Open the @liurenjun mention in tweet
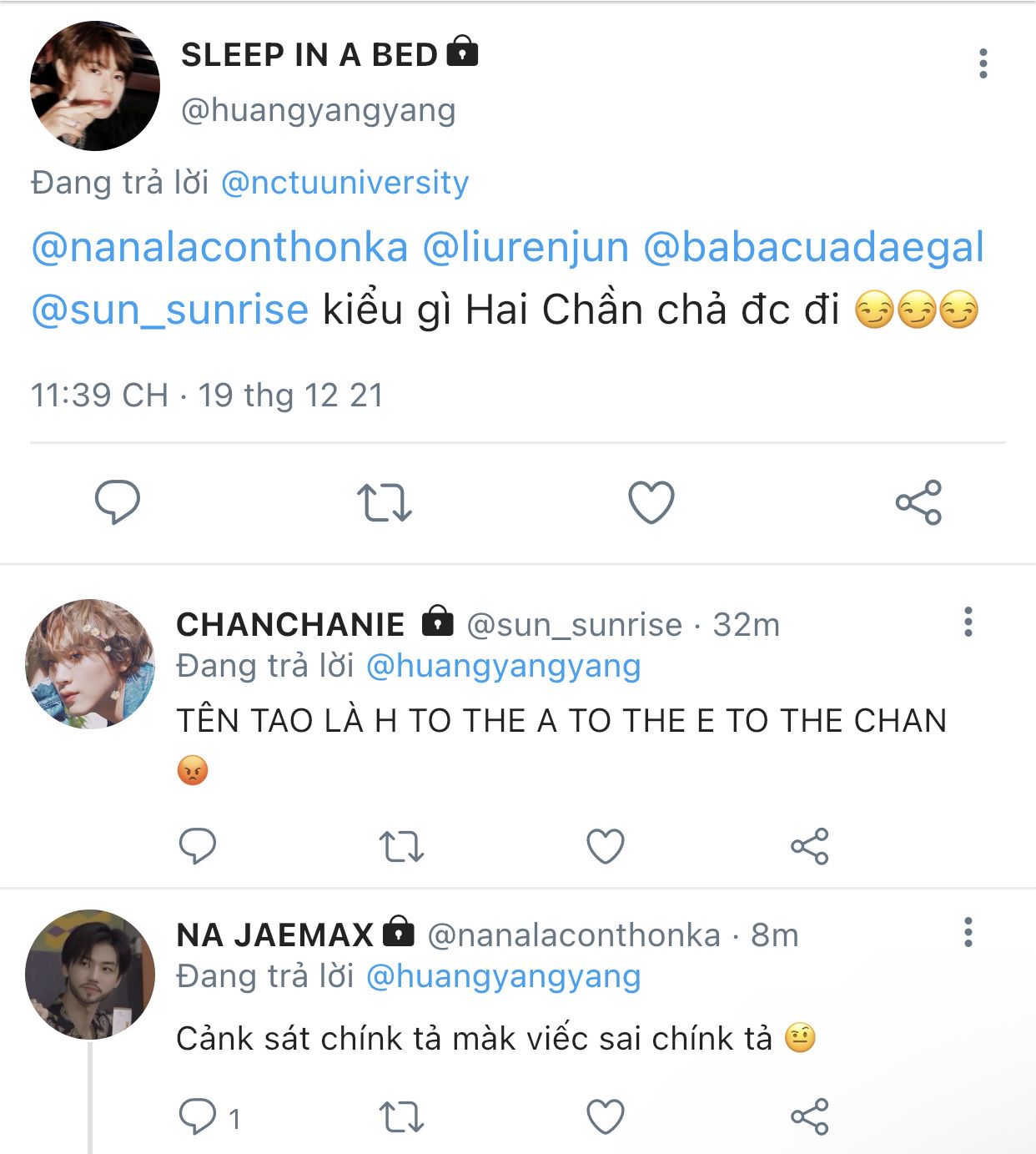This screenshot has height=1154, width=1036. 526,248
